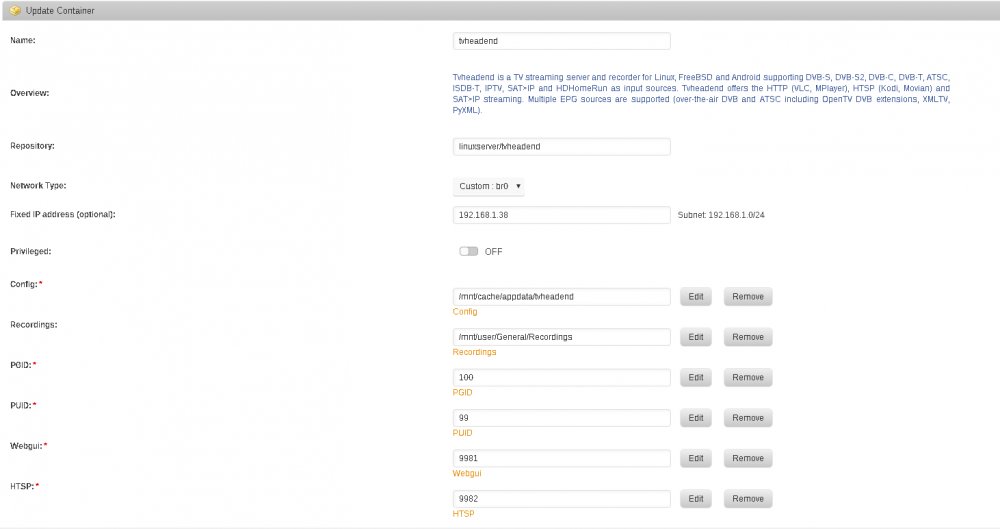
Task: Click the Recordings path input field
Action: pyautogui.click(x=561, y=337)
